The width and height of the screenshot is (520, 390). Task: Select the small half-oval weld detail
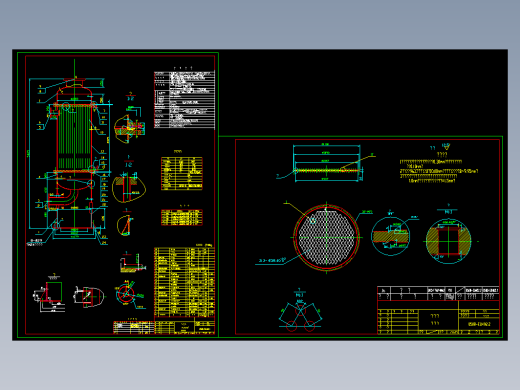coord(125,225)
